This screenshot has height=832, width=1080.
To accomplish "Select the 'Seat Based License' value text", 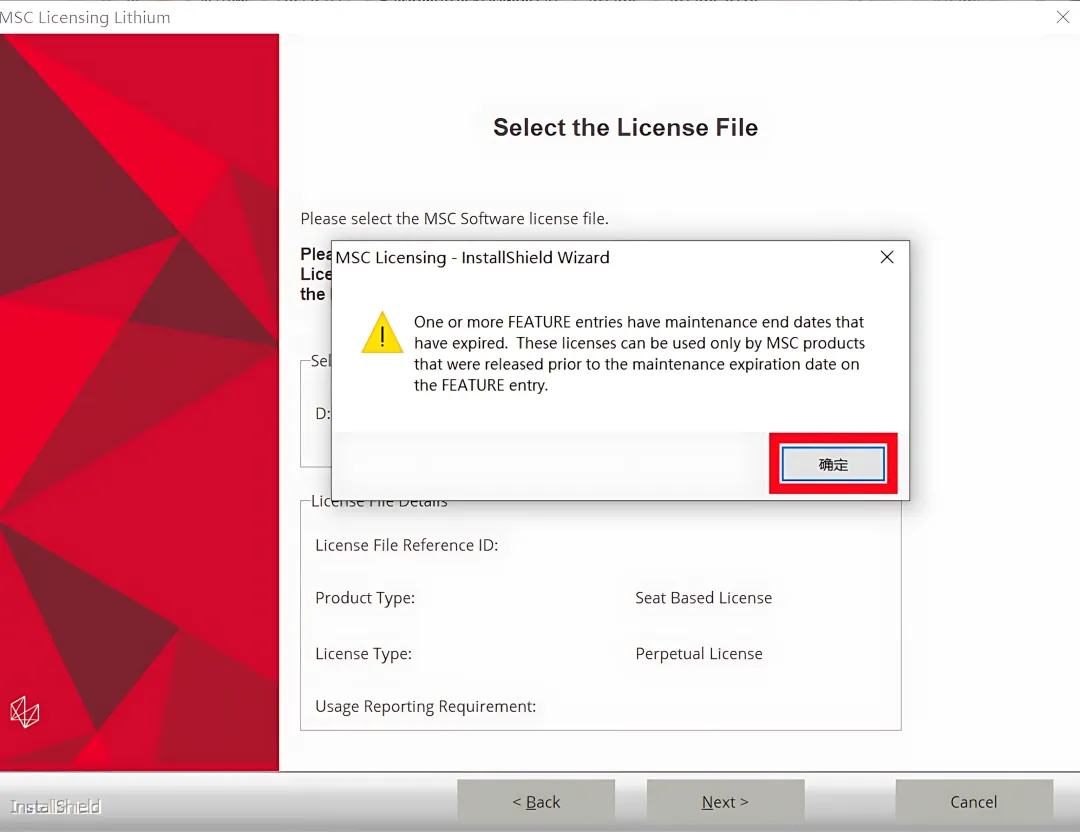I will click(x=703, y=598).
